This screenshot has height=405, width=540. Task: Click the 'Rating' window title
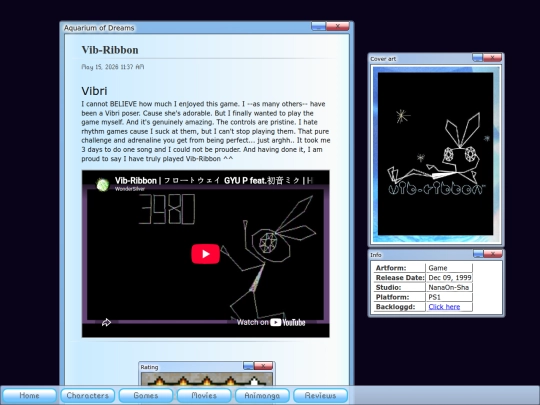[x=149, y=367]
